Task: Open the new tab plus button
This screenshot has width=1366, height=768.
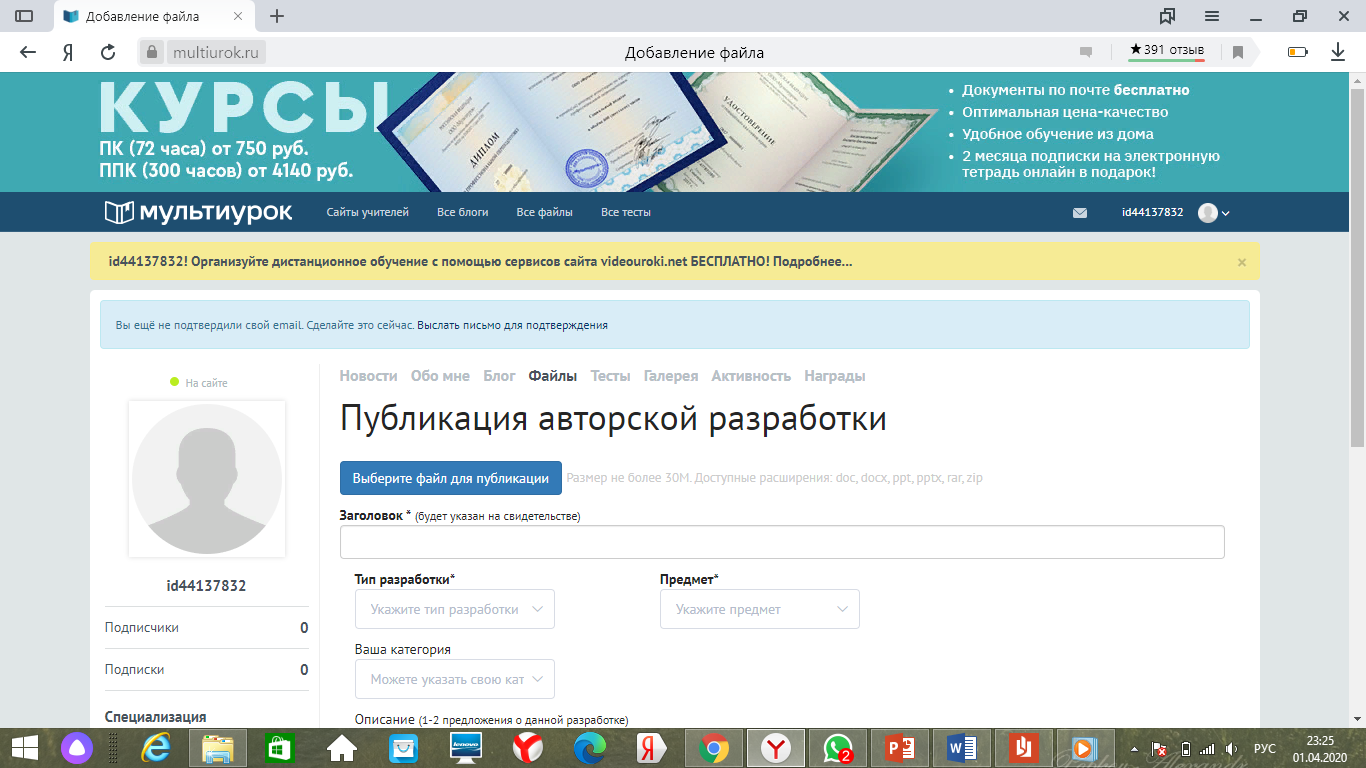Action: [x=277, y=16]
